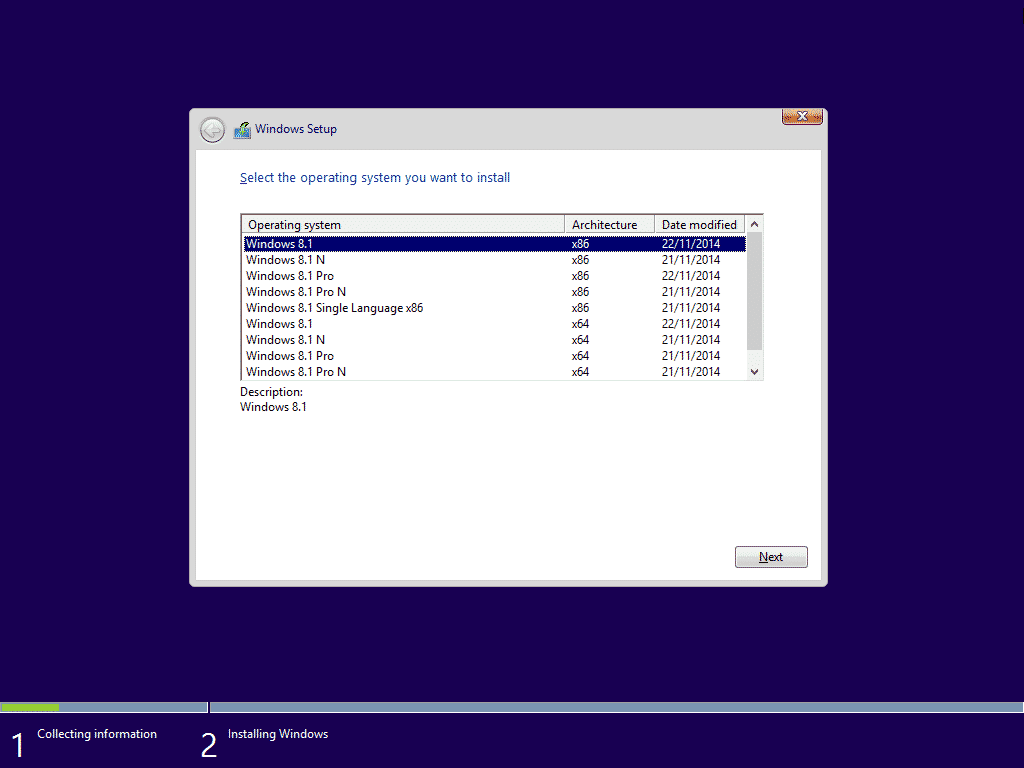Click the Next button
The width and height of the screenshot is (1024, 768).
coord(771,556)
